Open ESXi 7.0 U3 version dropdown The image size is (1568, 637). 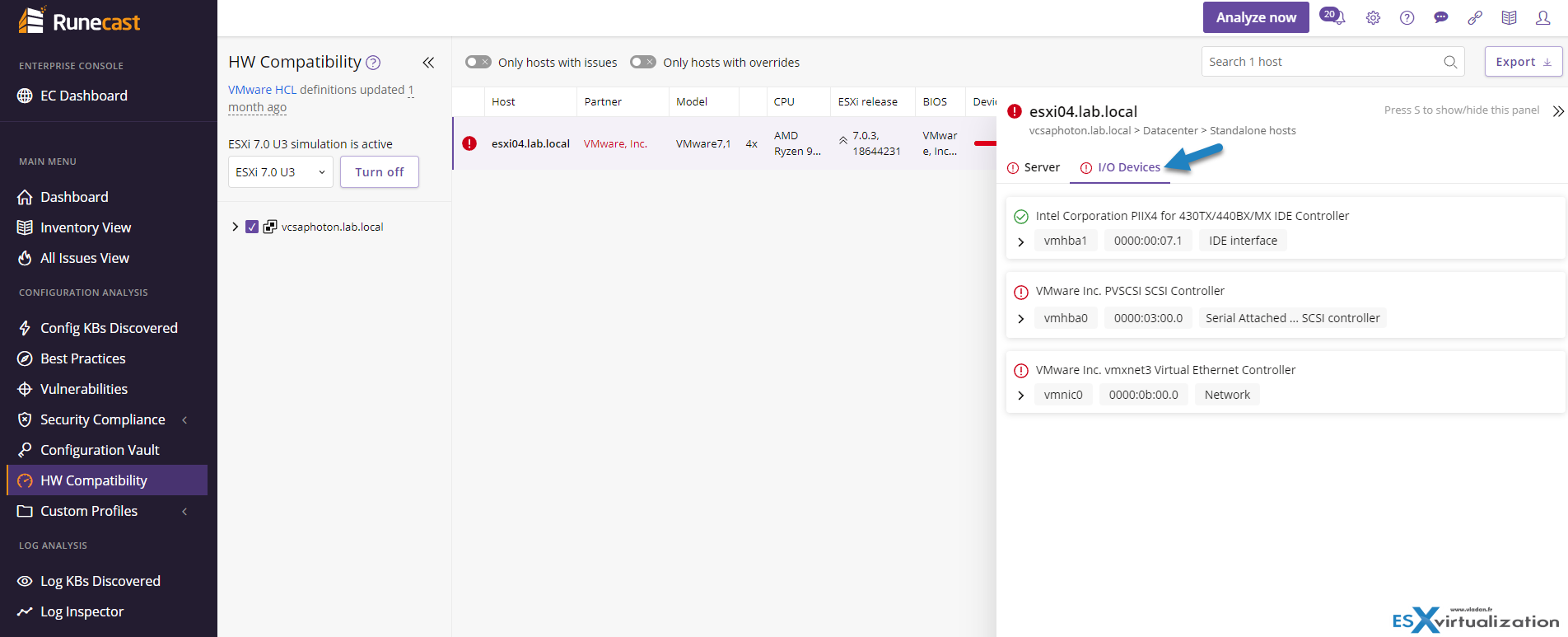(x=281, y=172)
